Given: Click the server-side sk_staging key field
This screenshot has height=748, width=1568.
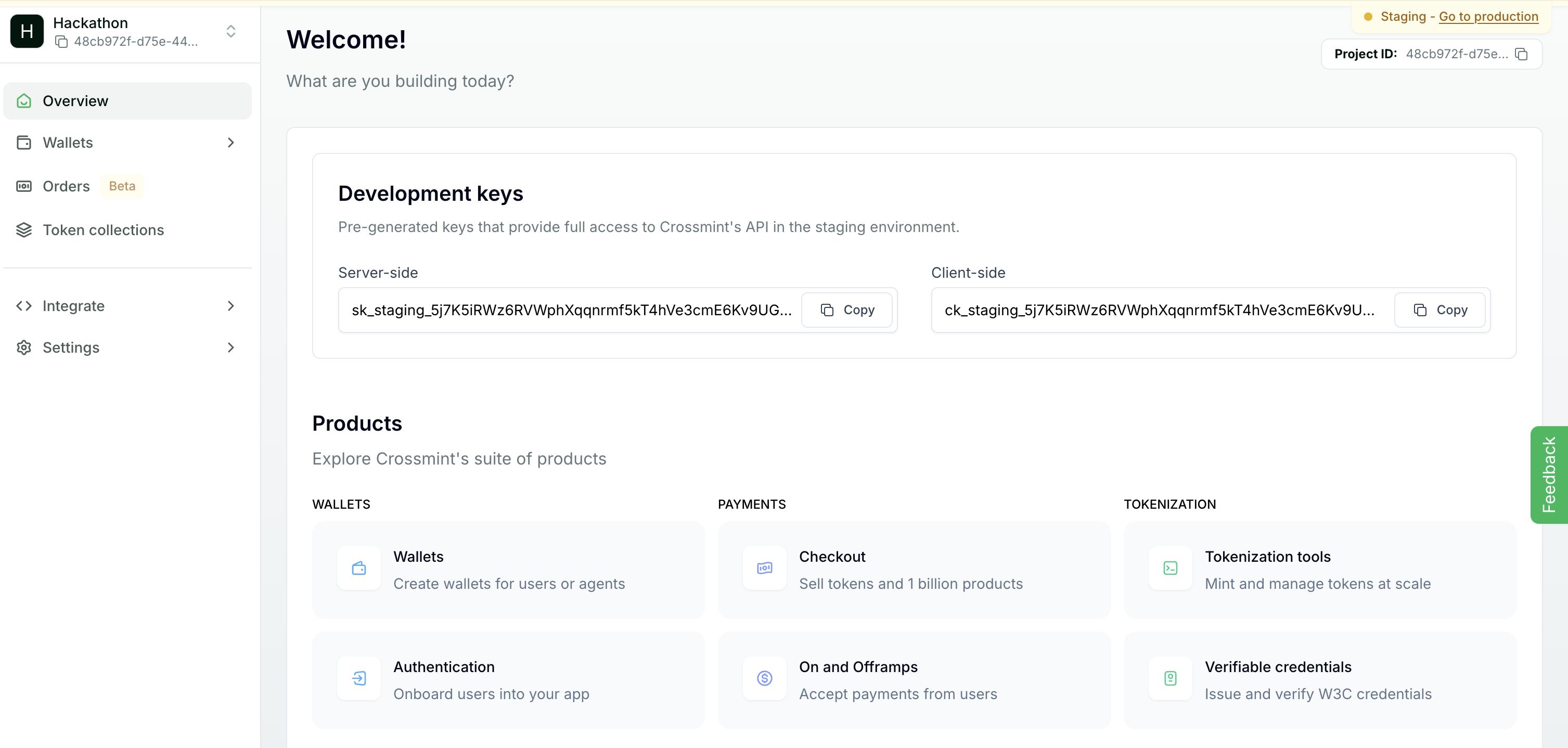Looking at the screenshot, I should [570, 310].
